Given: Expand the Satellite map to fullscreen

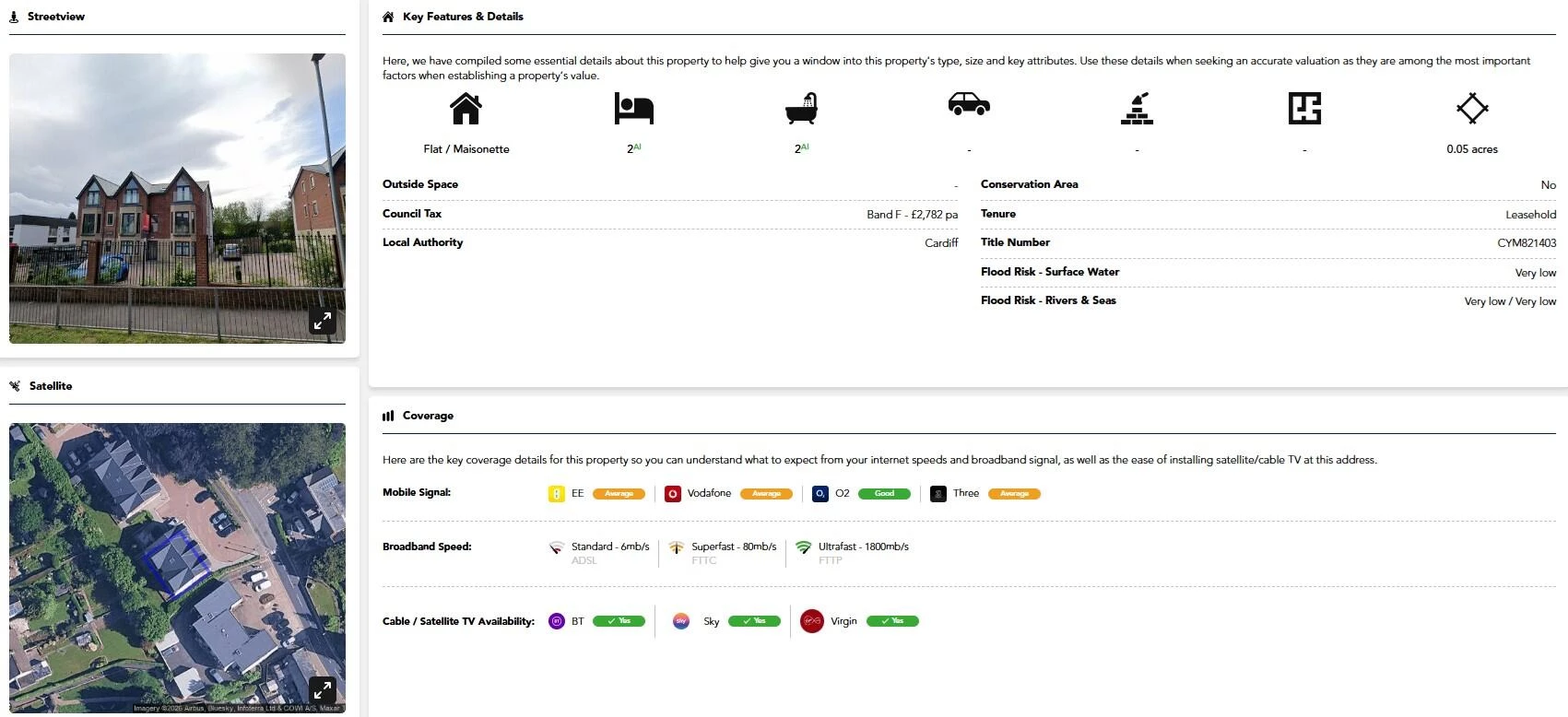Looking at the screenshot, I should (x=322, y=689).
